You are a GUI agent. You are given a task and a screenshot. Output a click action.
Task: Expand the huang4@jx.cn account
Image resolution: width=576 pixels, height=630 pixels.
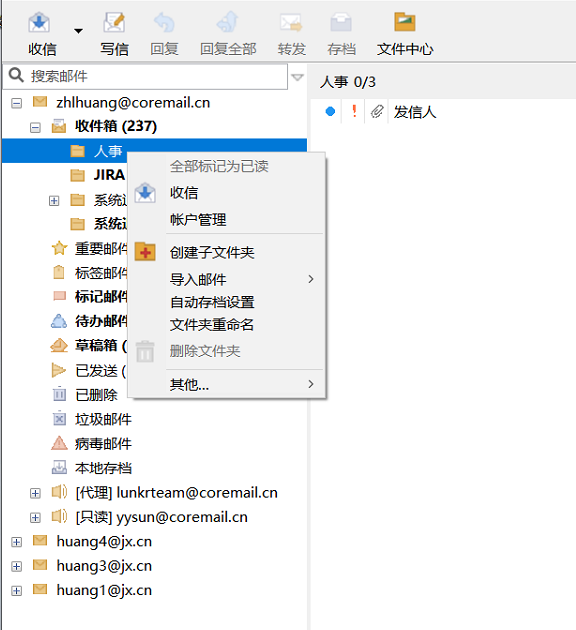[16, 542]
